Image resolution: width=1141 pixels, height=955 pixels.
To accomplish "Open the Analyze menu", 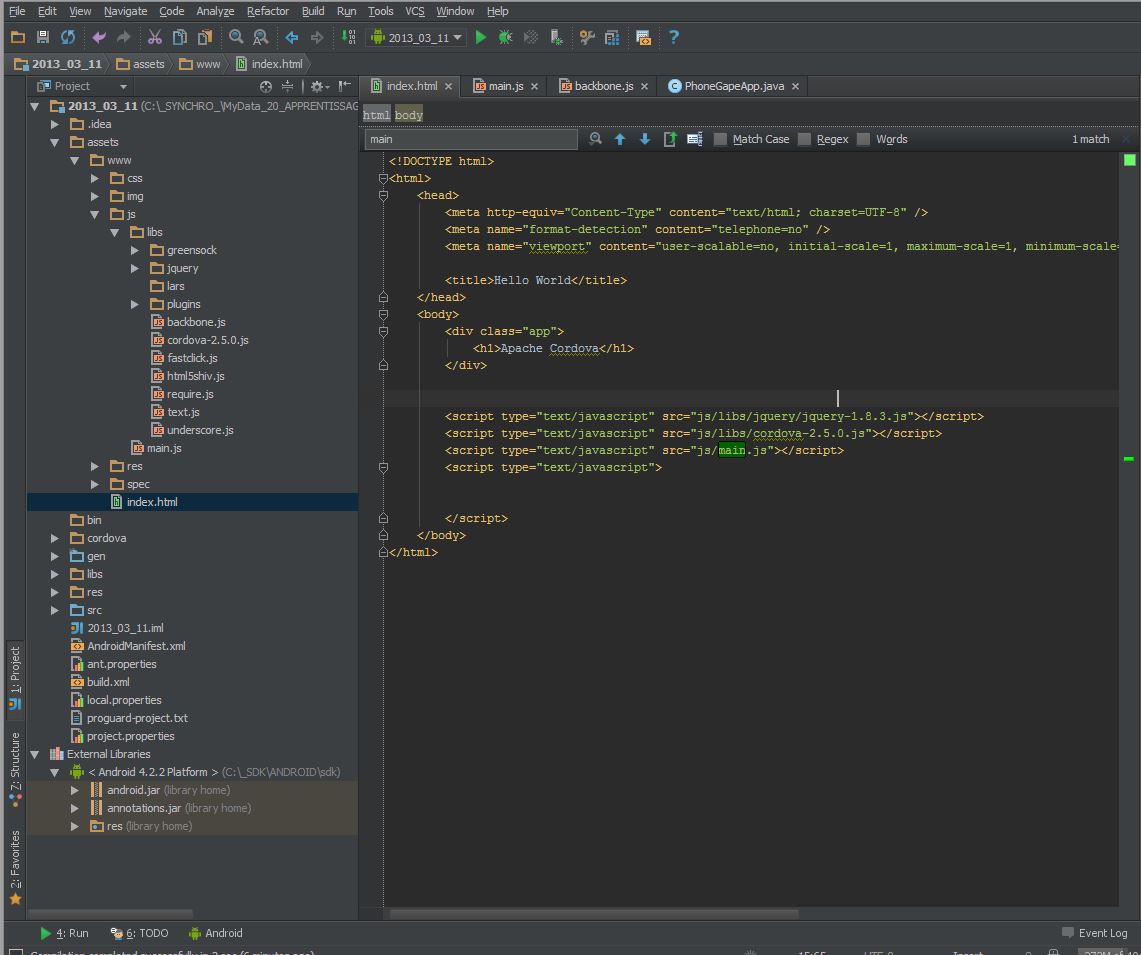I will [x=215, y=11].
